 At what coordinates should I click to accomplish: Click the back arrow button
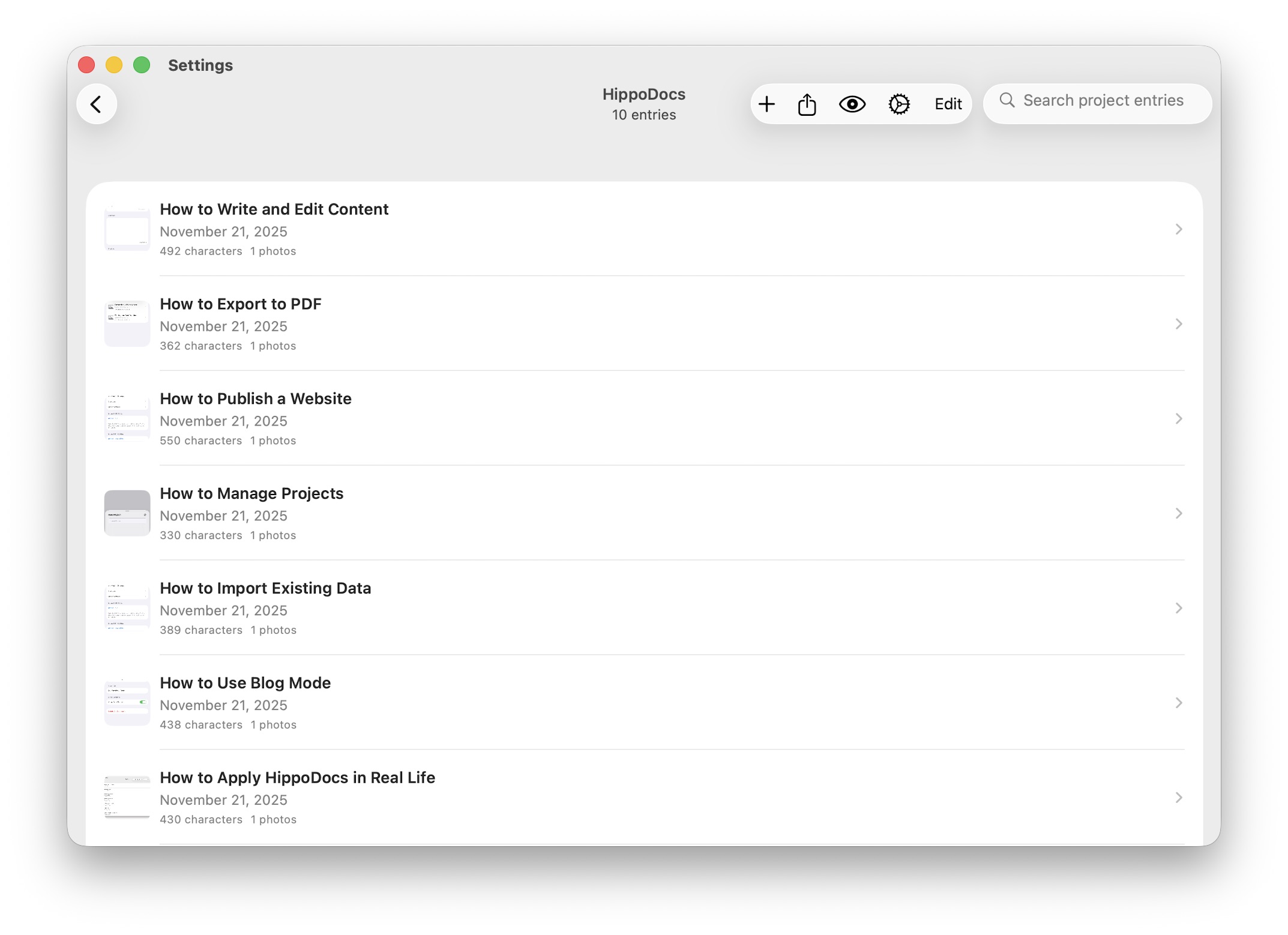[96, 104]
